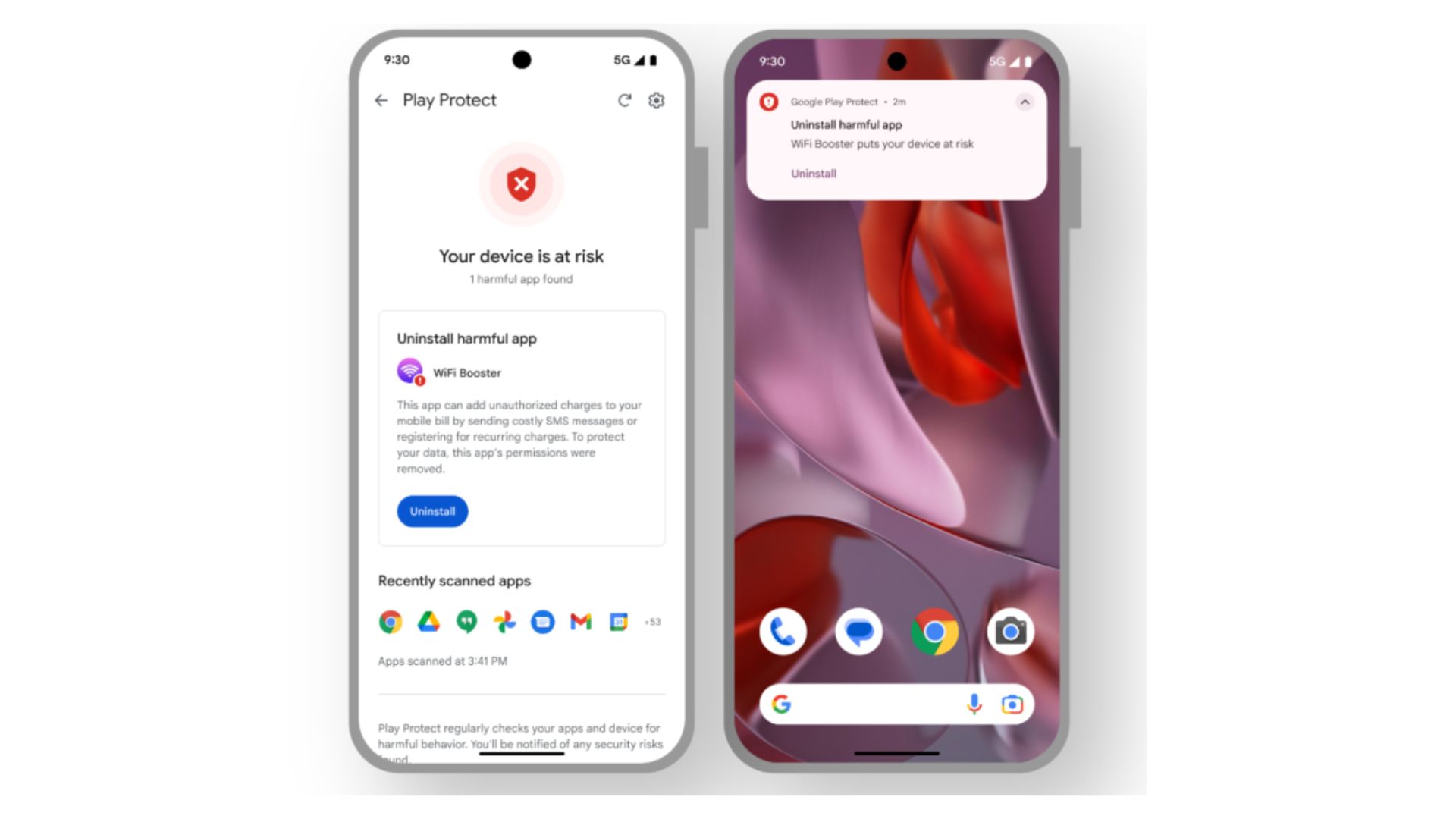
Task: Click the settings gear on Play Protect screen
Action: point(657,100)
